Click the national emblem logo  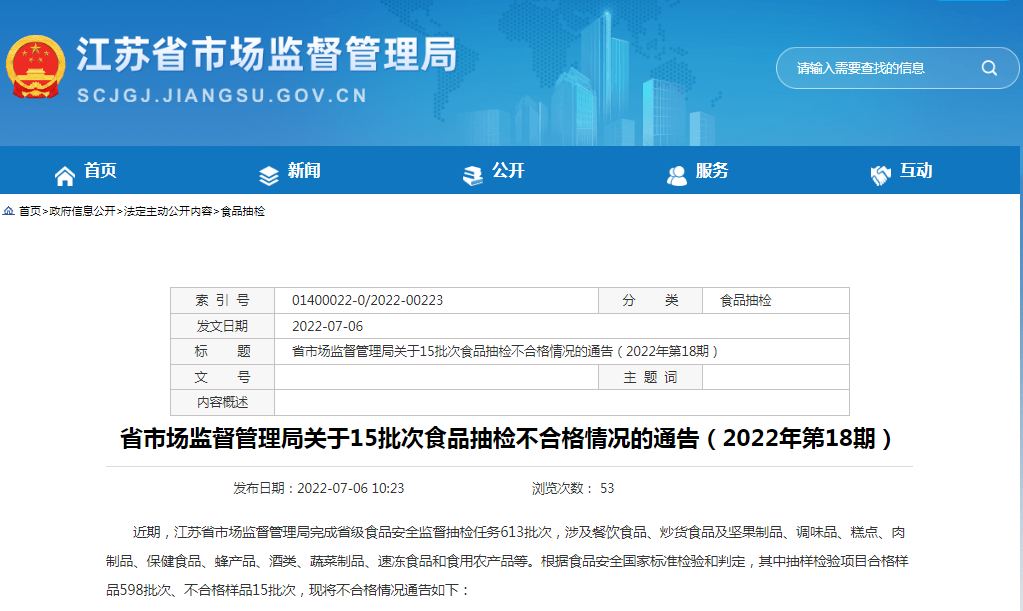[36, 67]
